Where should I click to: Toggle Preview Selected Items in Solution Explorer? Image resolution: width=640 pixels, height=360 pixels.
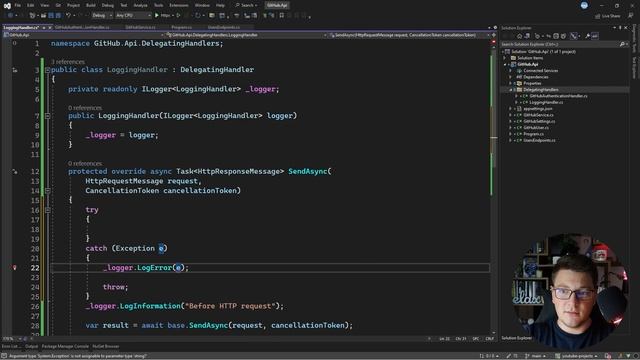pos(595,36)
